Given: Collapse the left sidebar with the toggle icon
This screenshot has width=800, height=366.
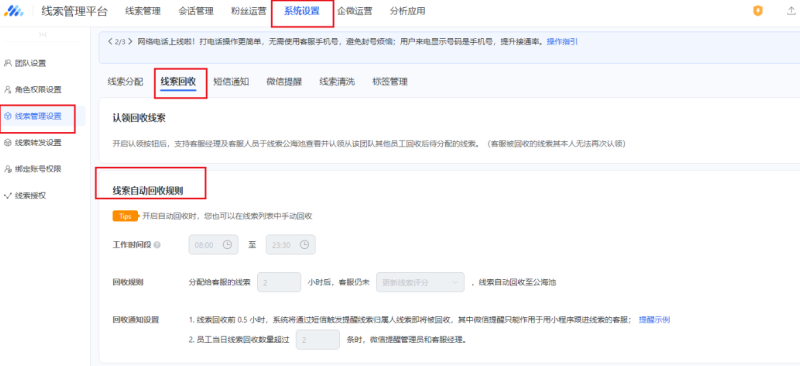Looking at the screenshot, I should point(42,35).
